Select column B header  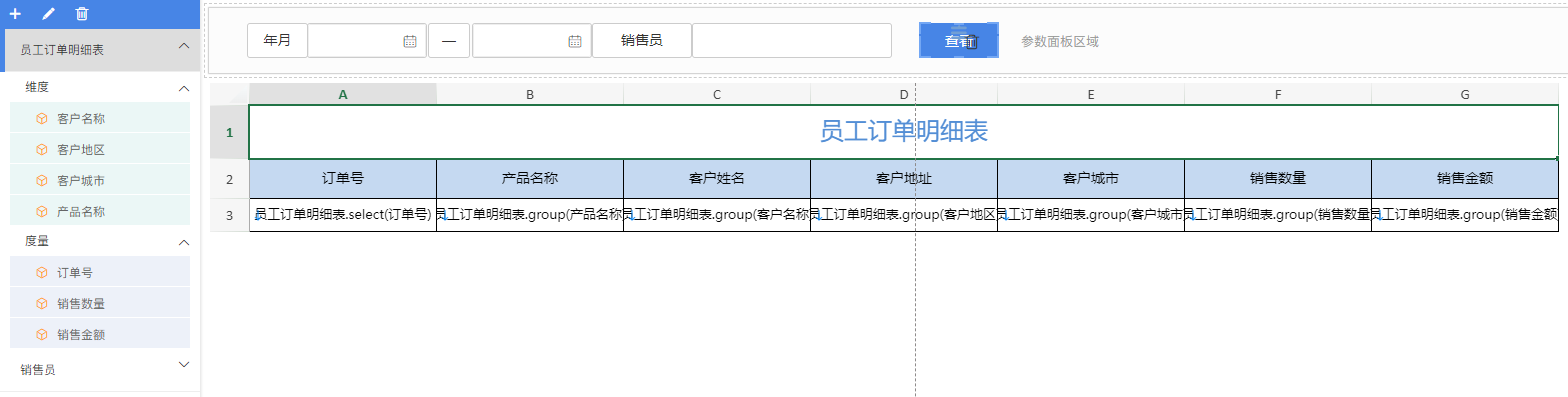tap(530, 94)
